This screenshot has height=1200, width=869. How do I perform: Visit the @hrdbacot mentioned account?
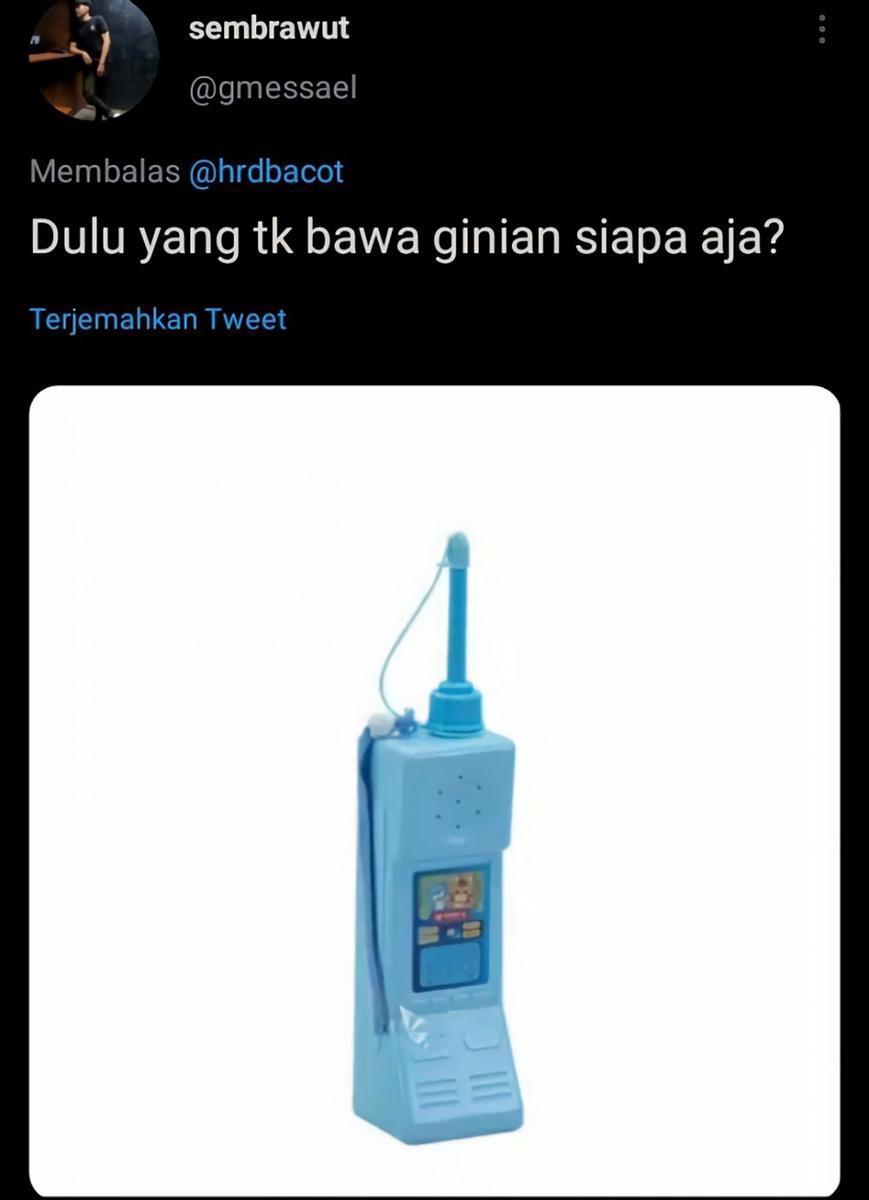(x=266, y=171)
